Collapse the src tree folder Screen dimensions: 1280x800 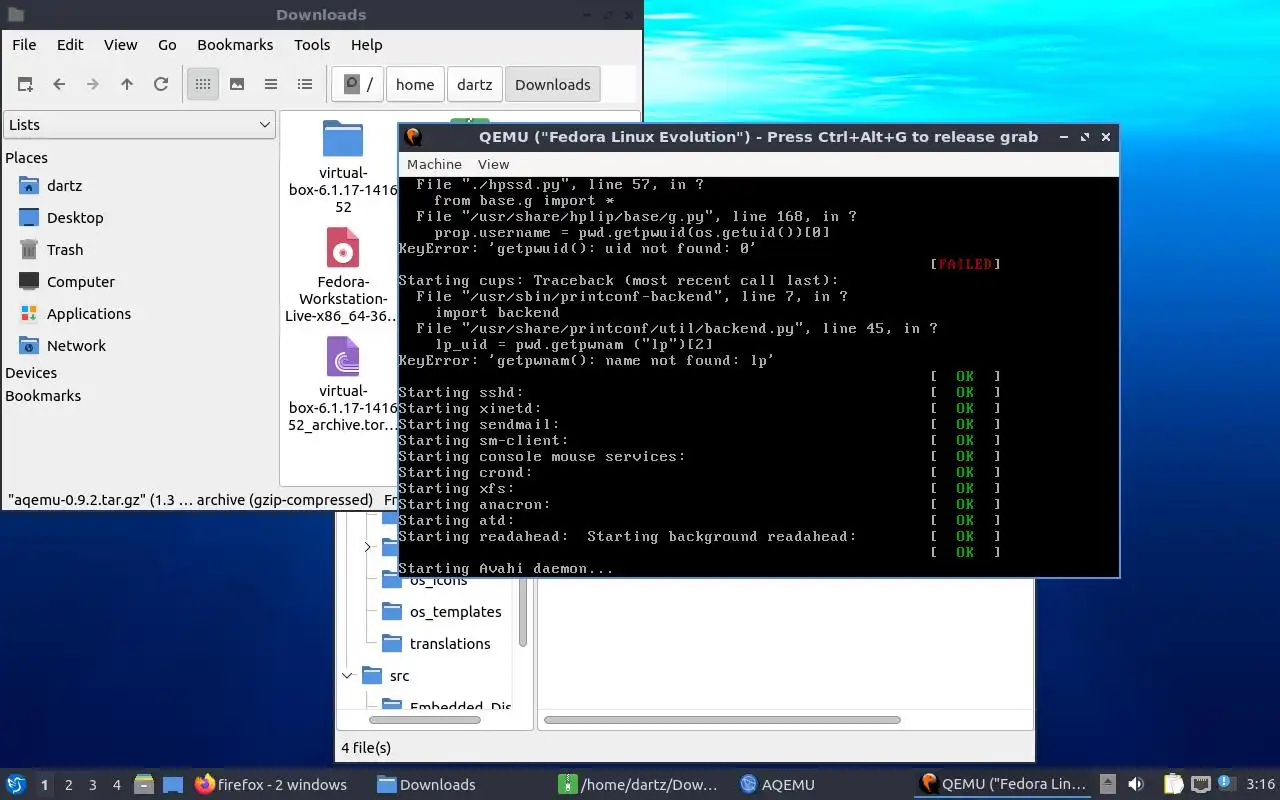348,676
